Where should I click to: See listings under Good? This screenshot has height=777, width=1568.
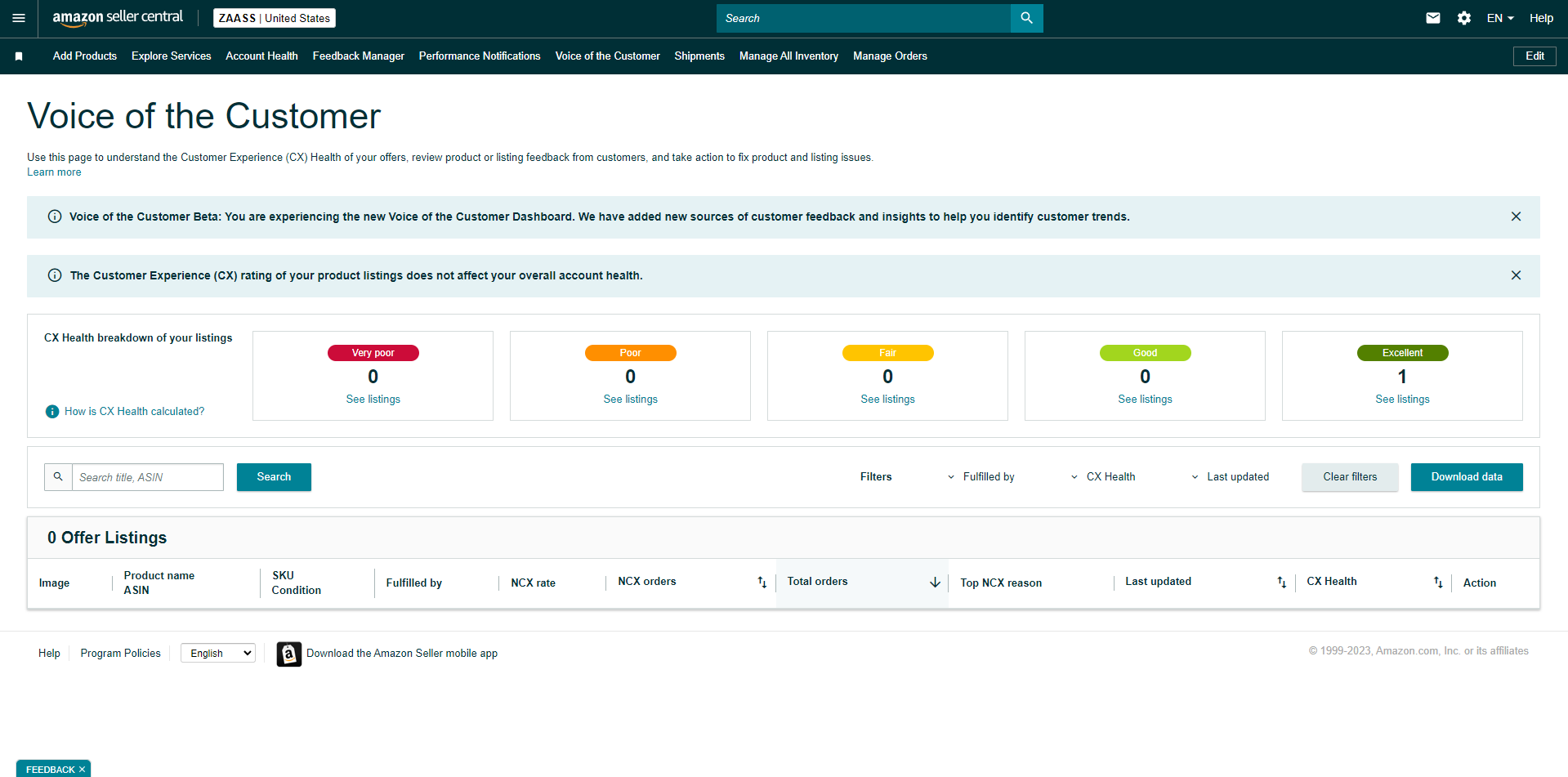coord(1146,400)
